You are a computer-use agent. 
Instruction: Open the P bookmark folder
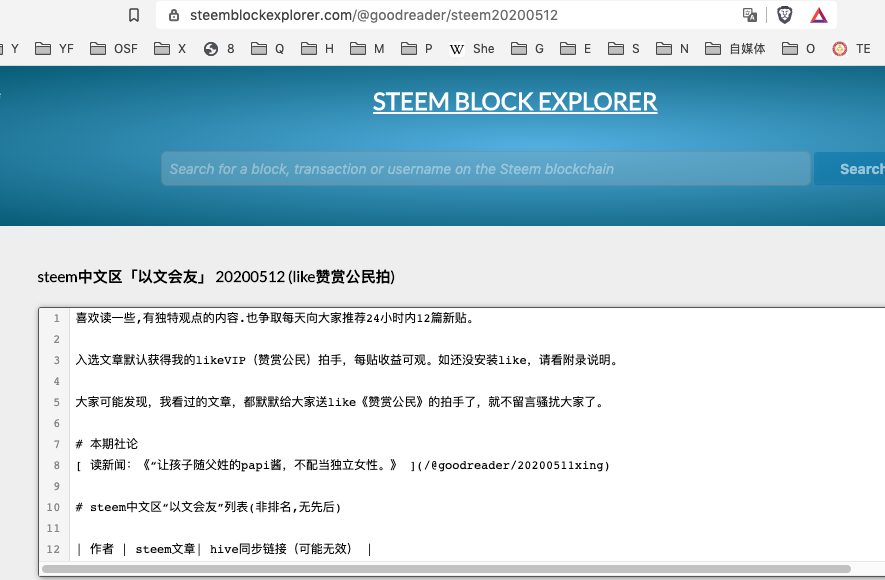click(x=417, y=49)
